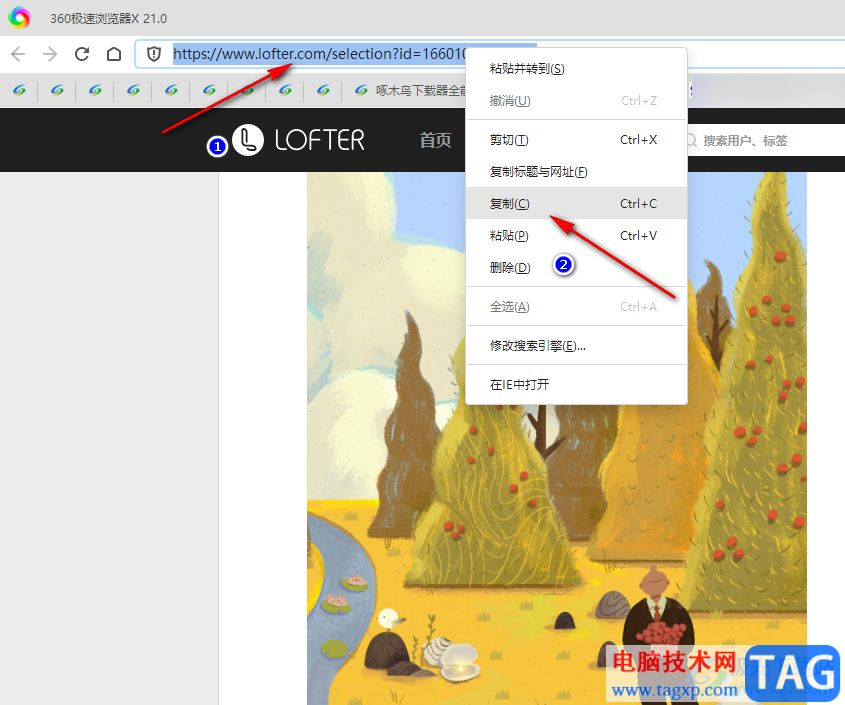Open the browser home page
Viewport: 845px width, 705px height.
click(114, 54)
